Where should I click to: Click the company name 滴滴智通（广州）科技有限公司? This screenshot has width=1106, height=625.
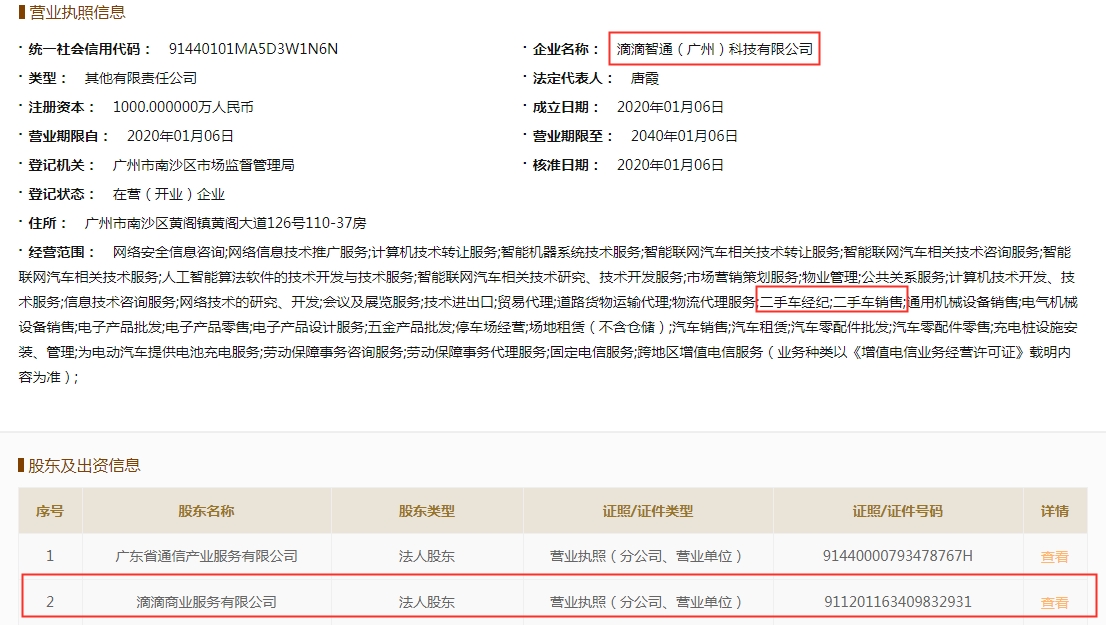pyautogui.click(x=714, y=49)
